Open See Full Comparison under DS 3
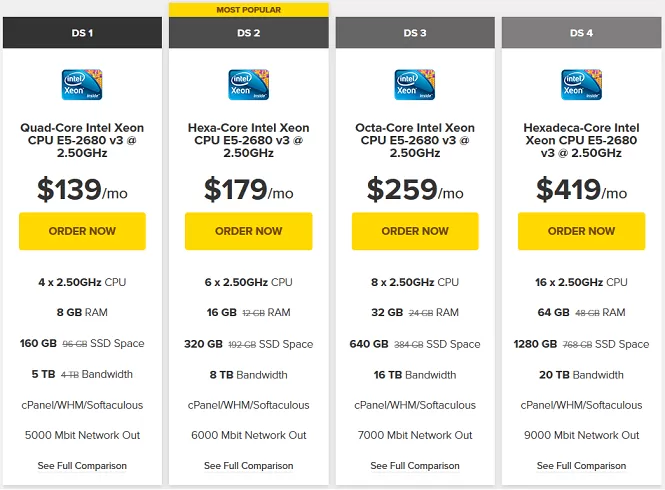Image resolution: width=665 pixels, height=490 pixels. [x=415, y=466]
